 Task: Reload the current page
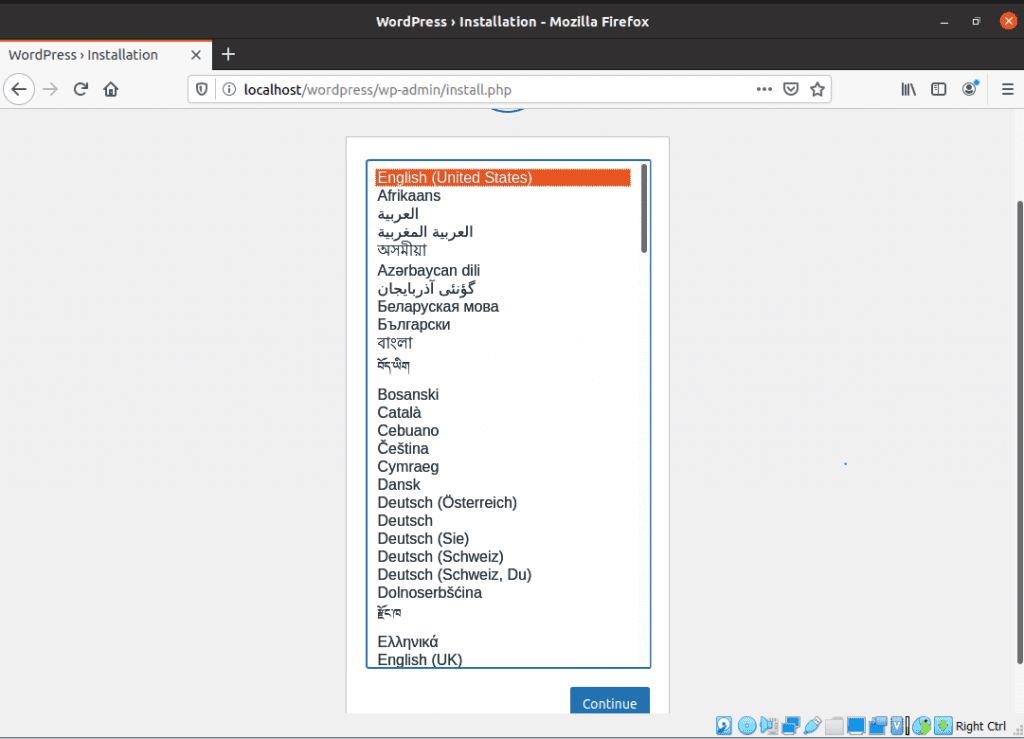(x=81, y=89)
